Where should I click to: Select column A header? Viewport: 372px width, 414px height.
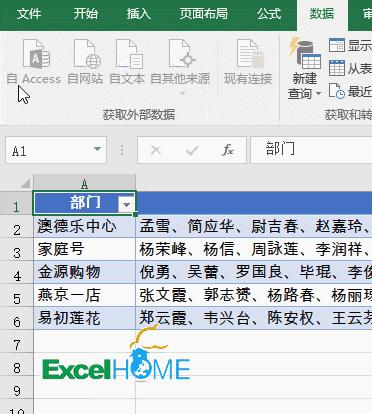[x=85, y=183]
